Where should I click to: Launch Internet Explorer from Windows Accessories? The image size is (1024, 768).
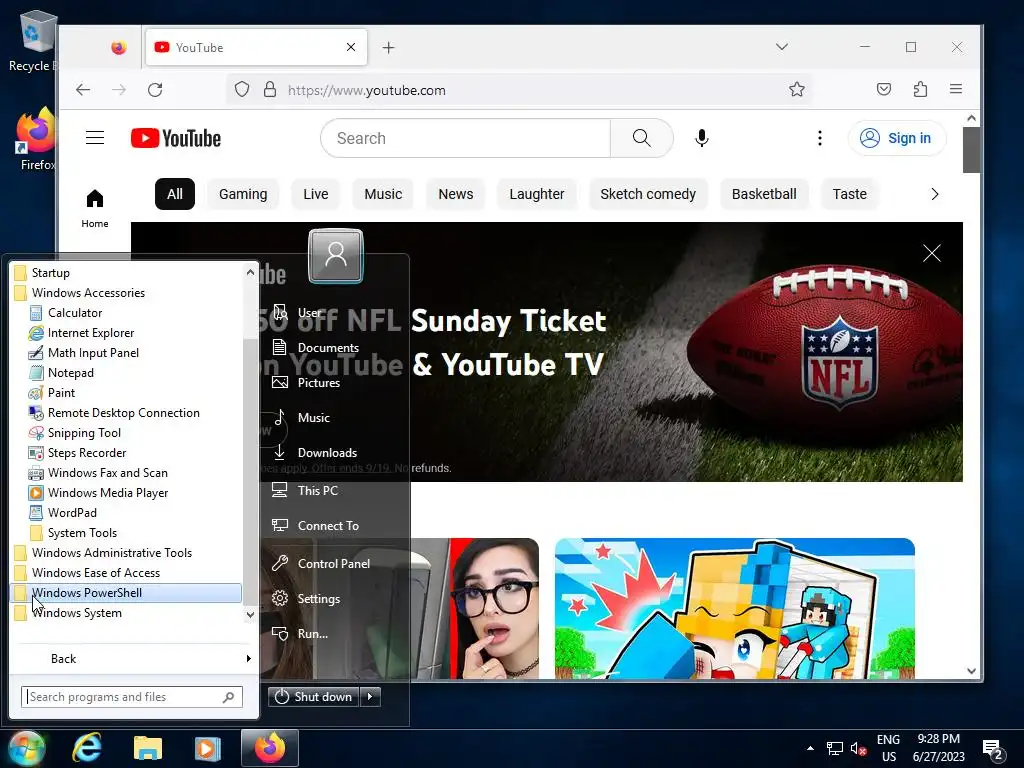81,333
